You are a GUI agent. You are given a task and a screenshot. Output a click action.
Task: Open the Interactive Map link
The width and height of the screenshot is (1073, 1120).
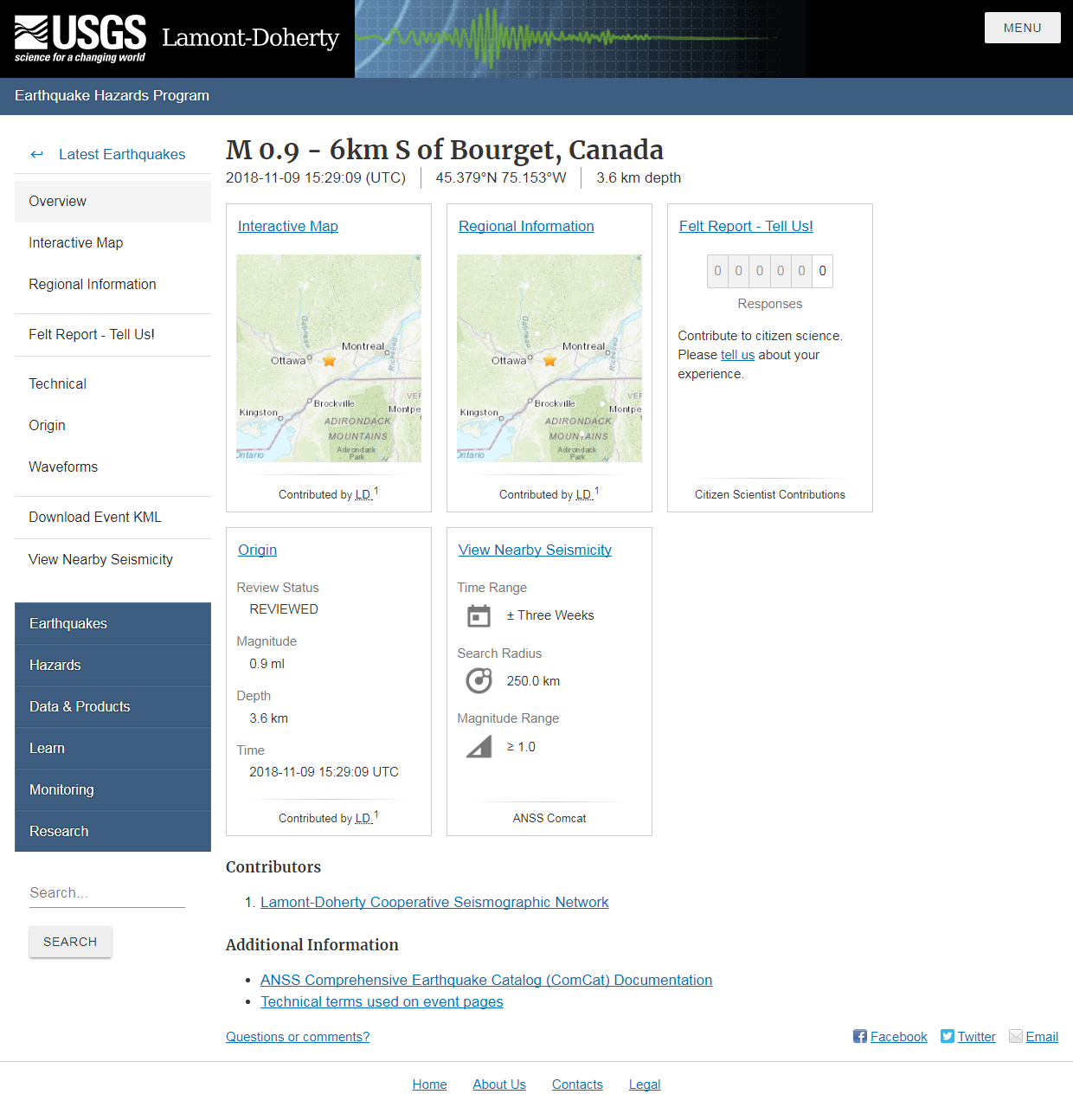pyautogui.click(x=287, y=226)
